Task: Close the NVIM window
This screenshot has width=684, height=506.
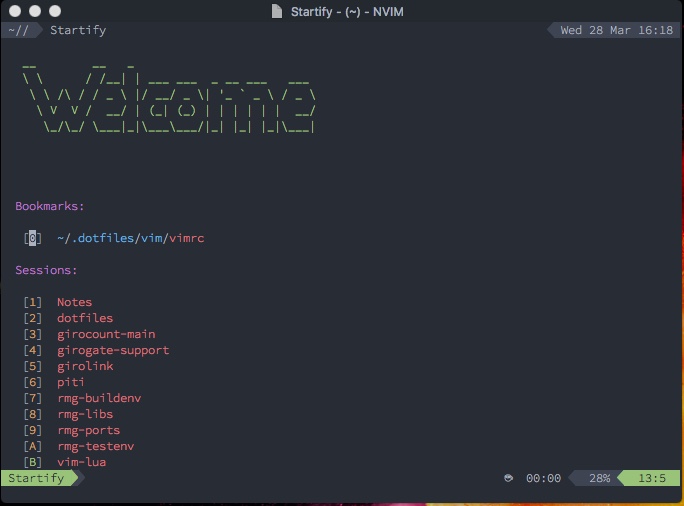Action: [x=15, y=11]
